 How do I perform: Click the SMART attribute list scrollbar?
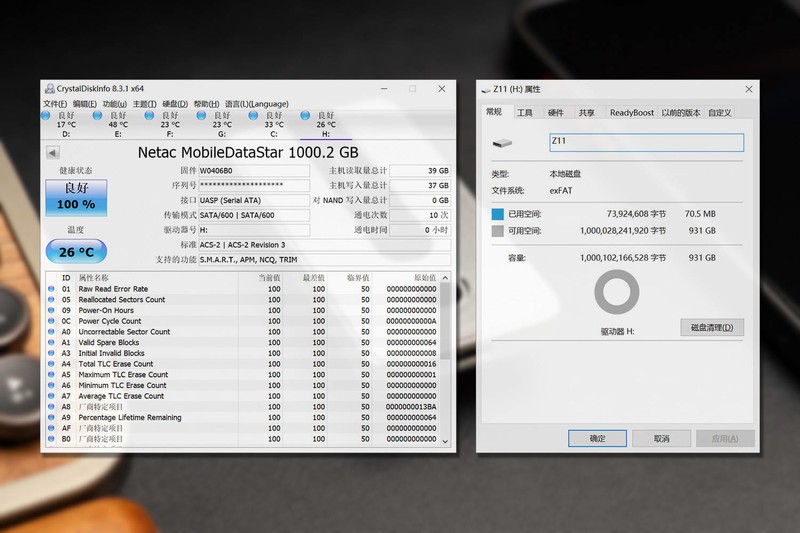444,360
